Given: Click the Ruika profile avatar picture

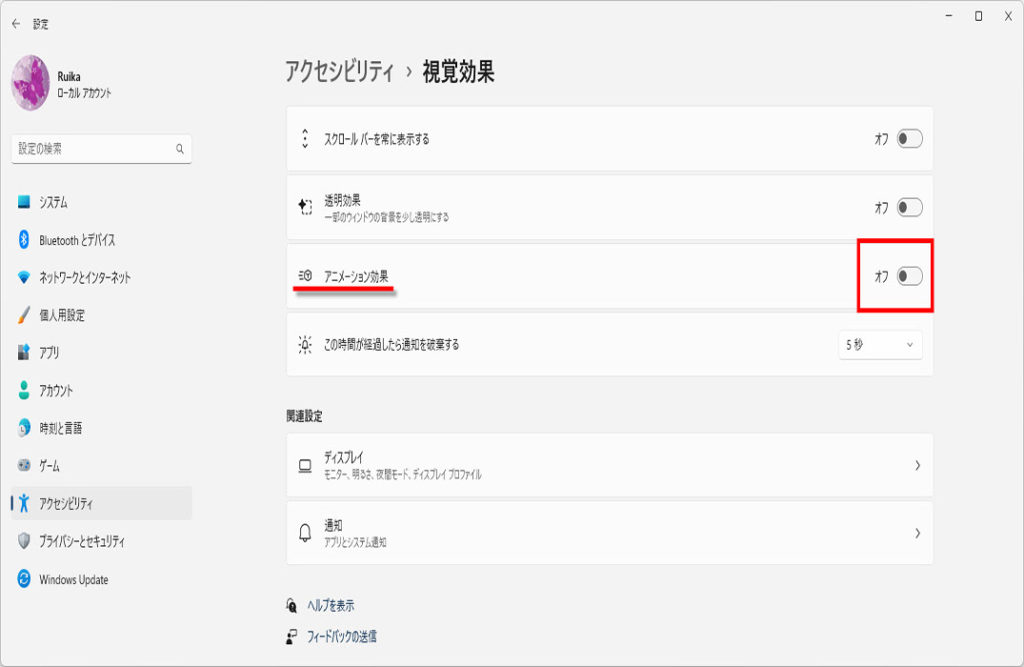Looking at the screenshot, I should point(30,83).
